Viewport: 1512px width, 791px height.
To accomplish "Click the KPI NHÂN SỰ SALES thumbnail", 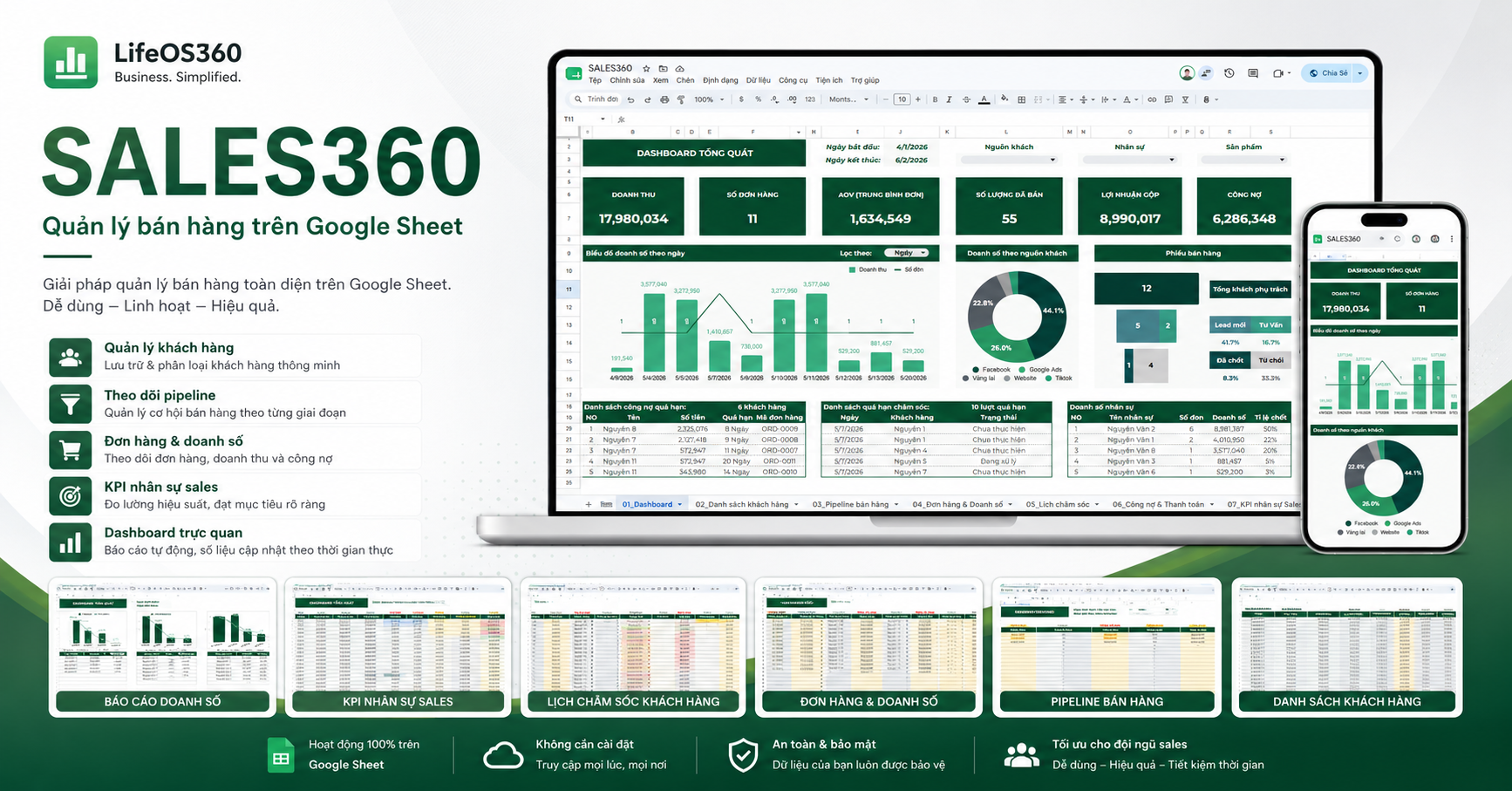I will [x=398, y=647].
